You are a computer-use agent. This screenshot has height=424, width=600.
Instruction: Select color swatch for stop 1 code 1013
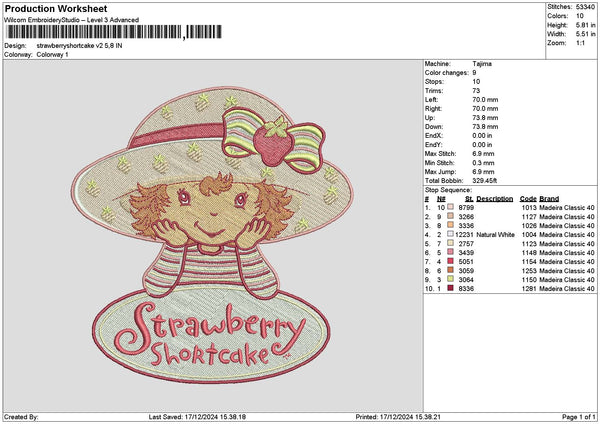click(x=450, y=207)
